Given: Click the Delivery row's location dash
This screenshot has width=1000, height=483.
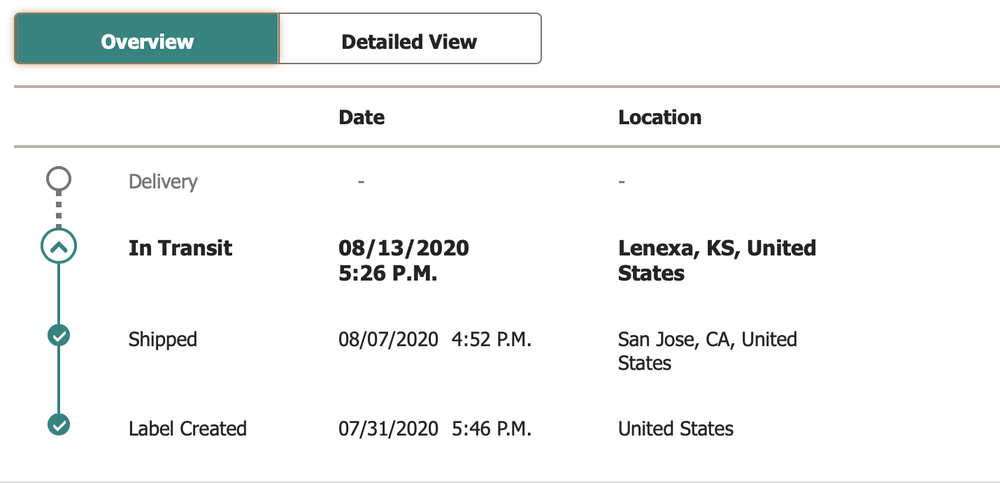Looking at the screenshot, I should 622,182.
